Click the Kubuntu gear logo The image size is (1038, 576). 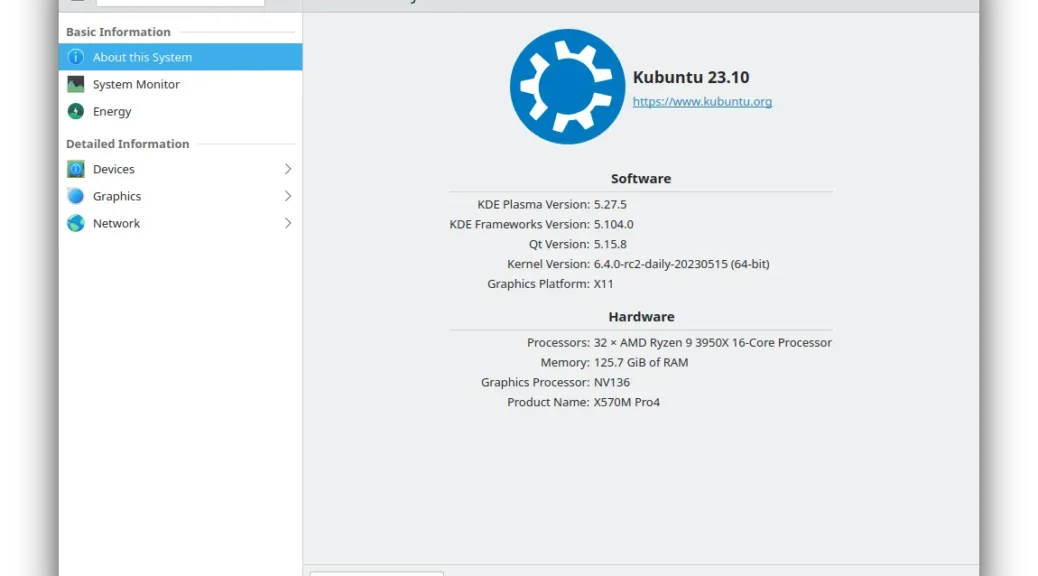[567, 86]
